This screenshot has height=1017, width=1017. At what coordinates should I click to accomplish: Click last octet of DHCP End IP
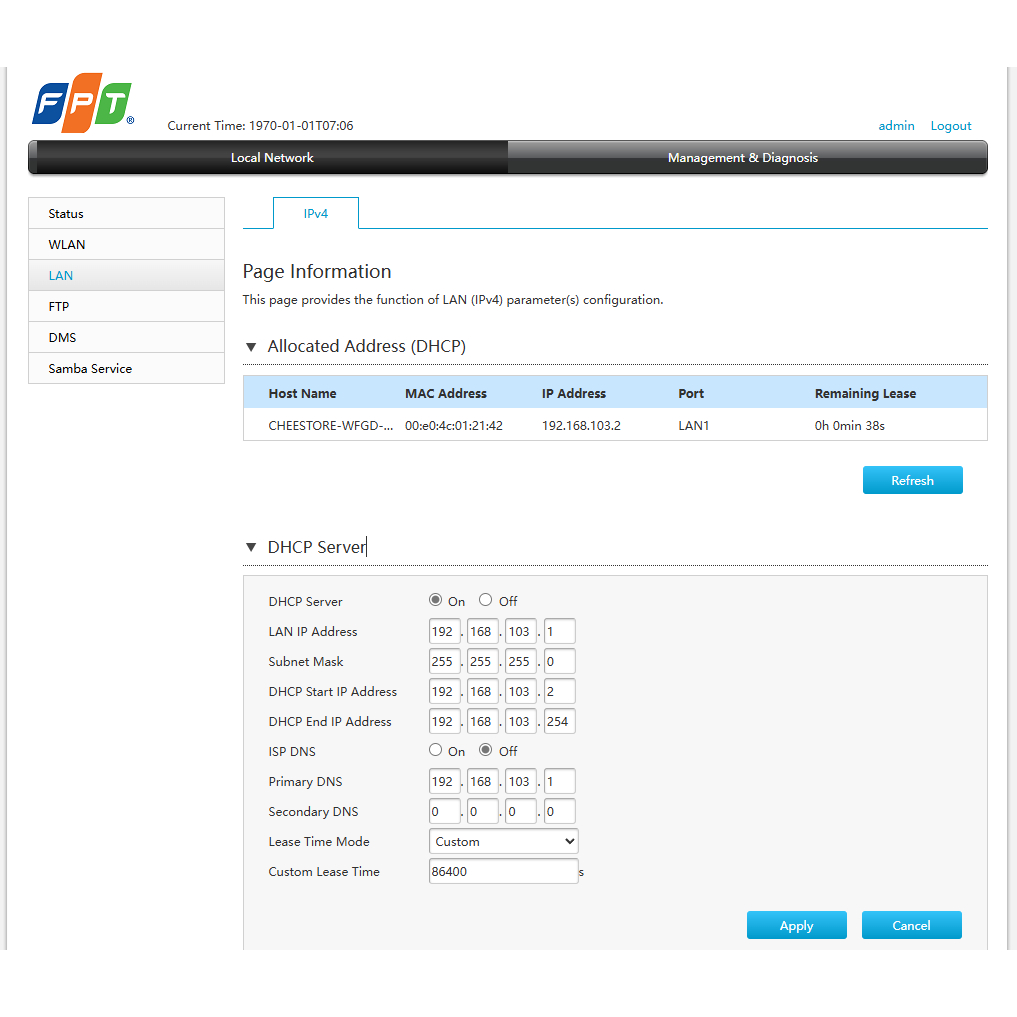tap(559, 722)
